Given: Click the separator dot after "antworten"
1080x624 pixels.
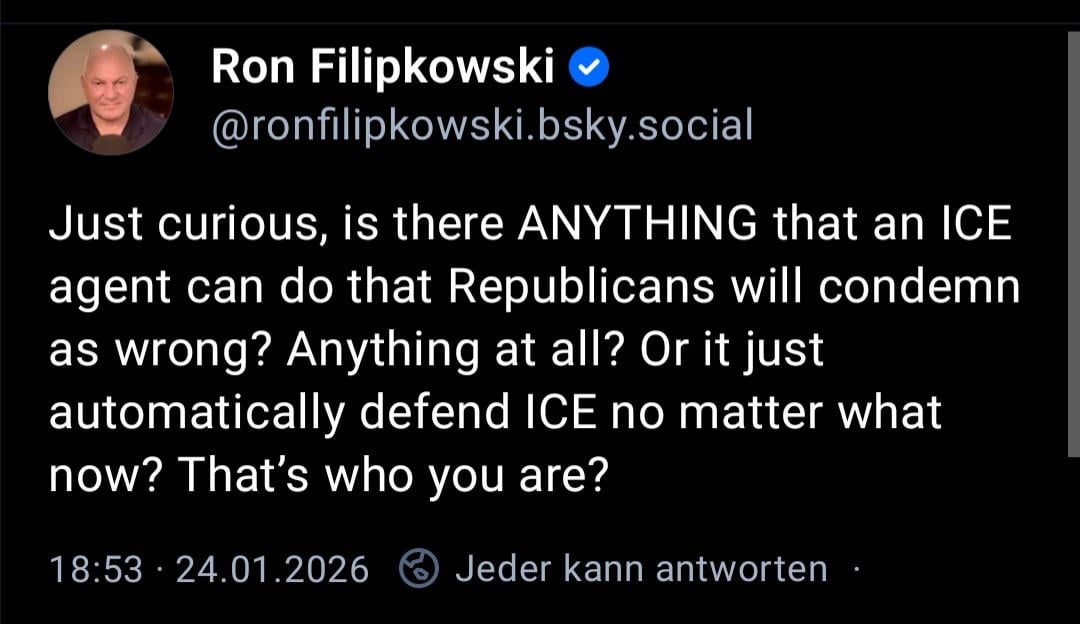Looking at the screenshot, I should pos(856,570).
